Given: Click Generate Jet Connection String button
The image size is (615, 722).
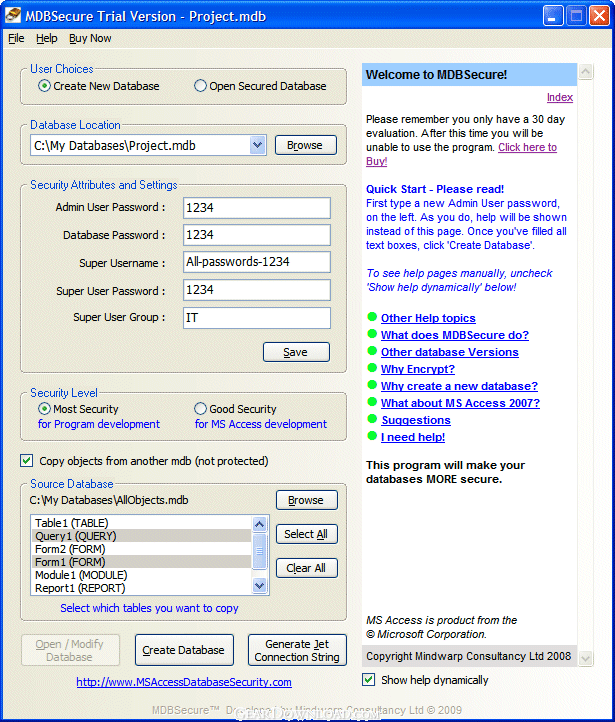Looking at the screenshot, I should point(297,650).
